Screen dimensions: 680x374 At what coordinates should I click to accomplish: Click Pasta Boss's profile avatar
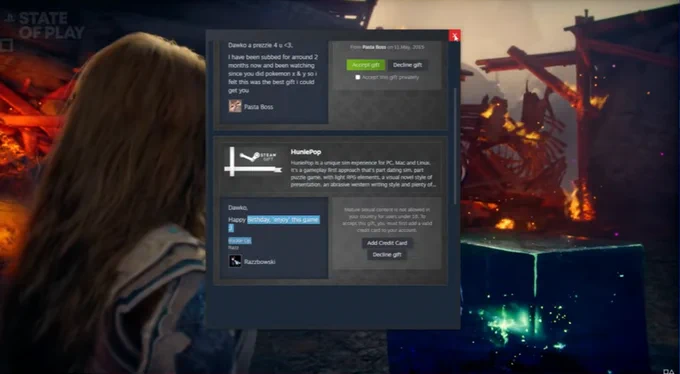(x=235, y=106)
